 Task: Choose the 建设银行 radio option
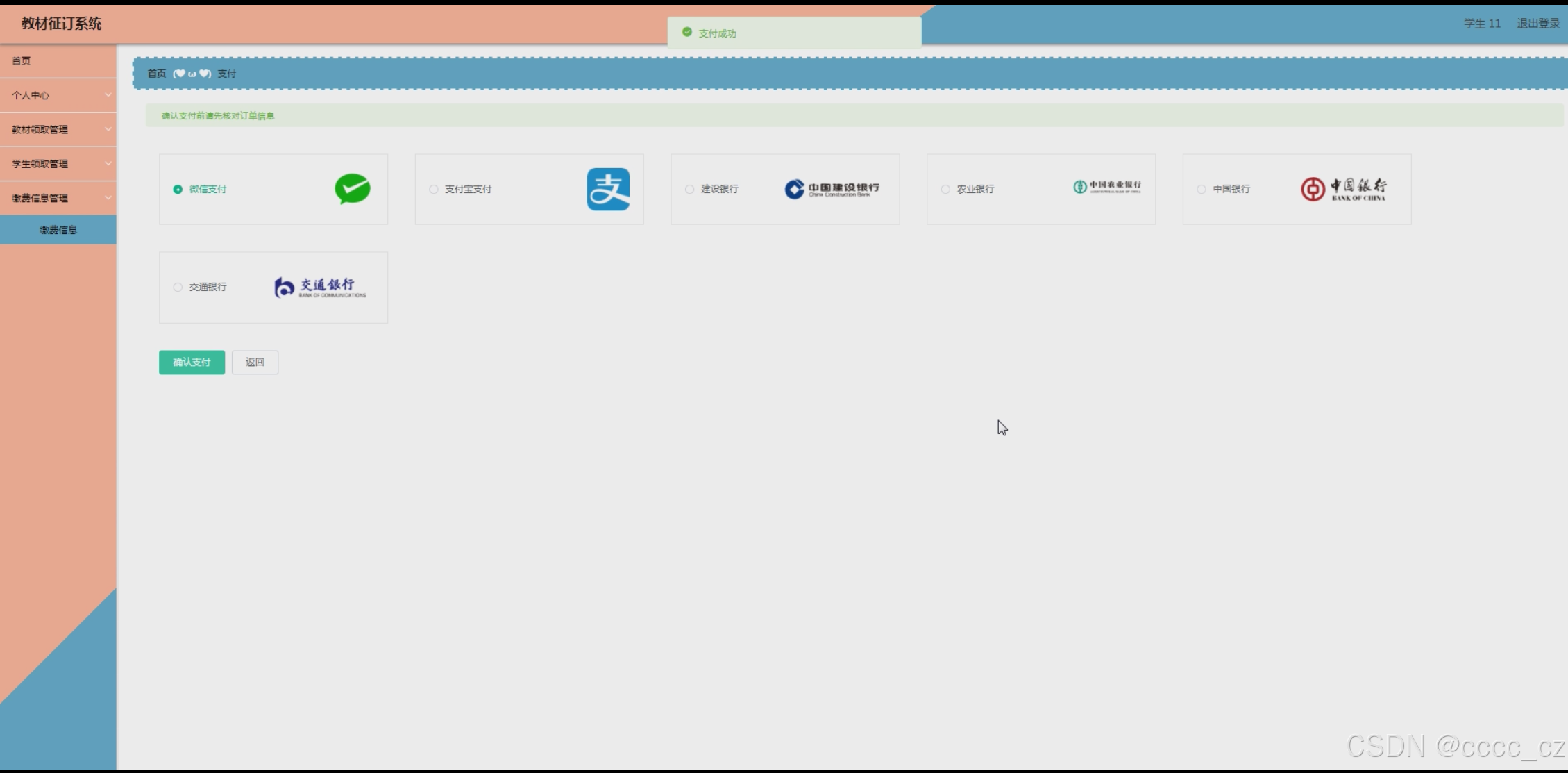click(x=689, y=190)
